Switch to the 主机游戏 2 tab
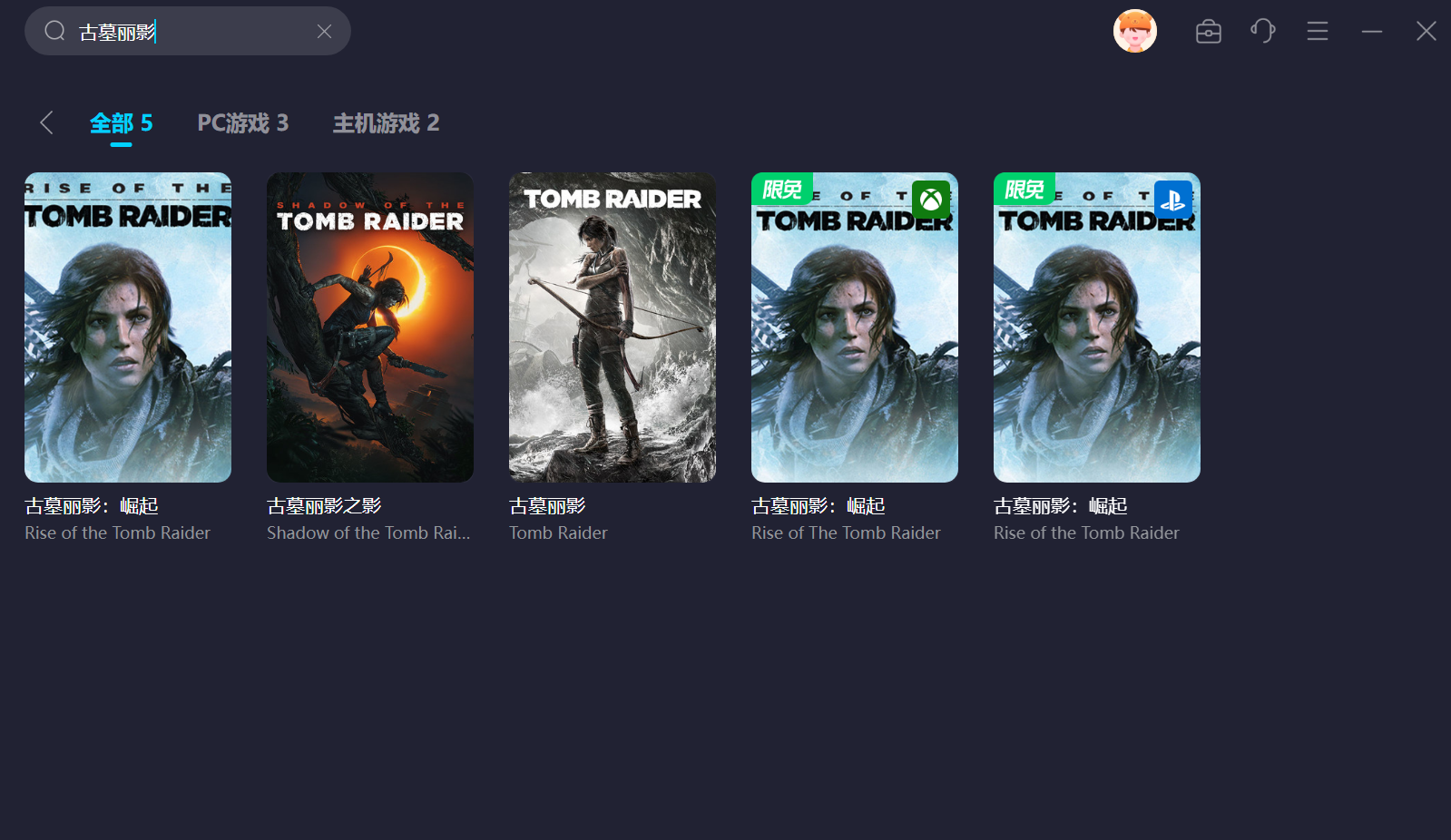 point(386,123)
